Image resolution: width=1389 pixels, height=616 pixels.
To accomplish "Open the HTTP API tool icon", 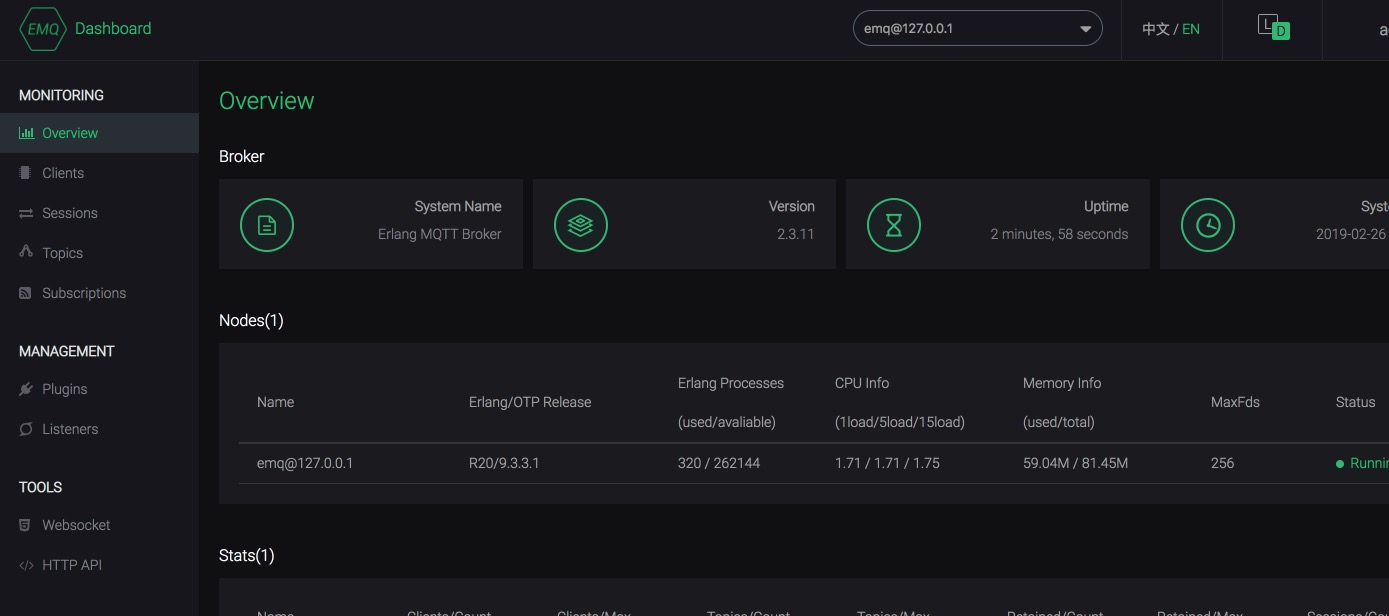I will [28, 564].
